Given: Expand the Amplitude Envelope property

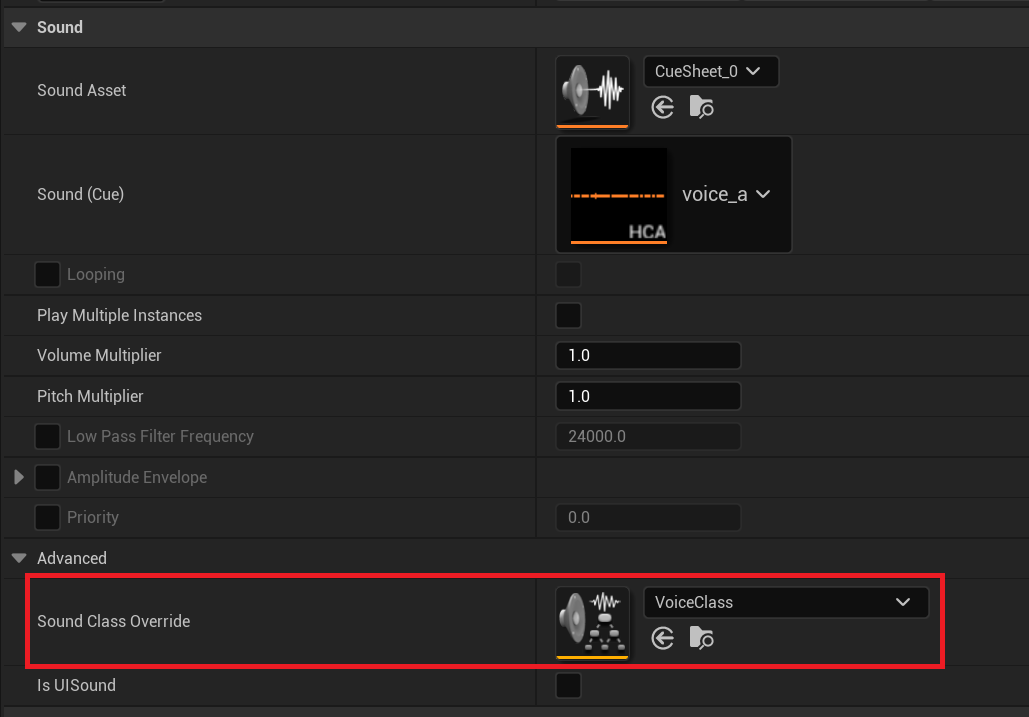Looking at the screenshot, I should (x=19, y=478).
